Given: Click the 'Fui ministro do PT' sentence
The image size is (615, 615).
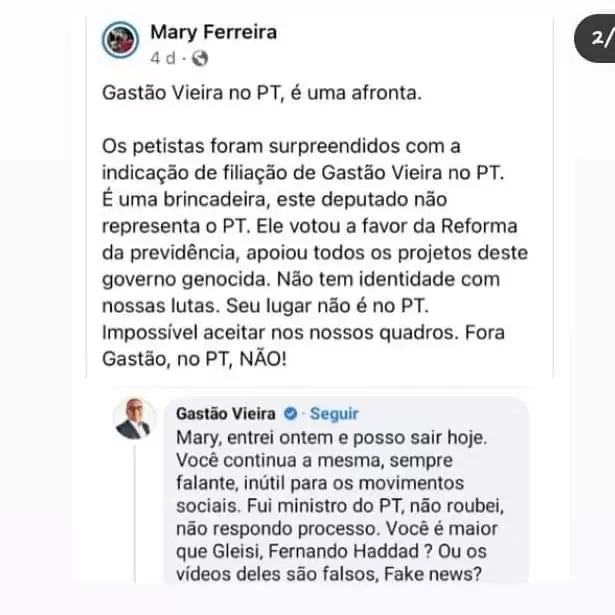Looking at the screenshot, I should point(325,506).
